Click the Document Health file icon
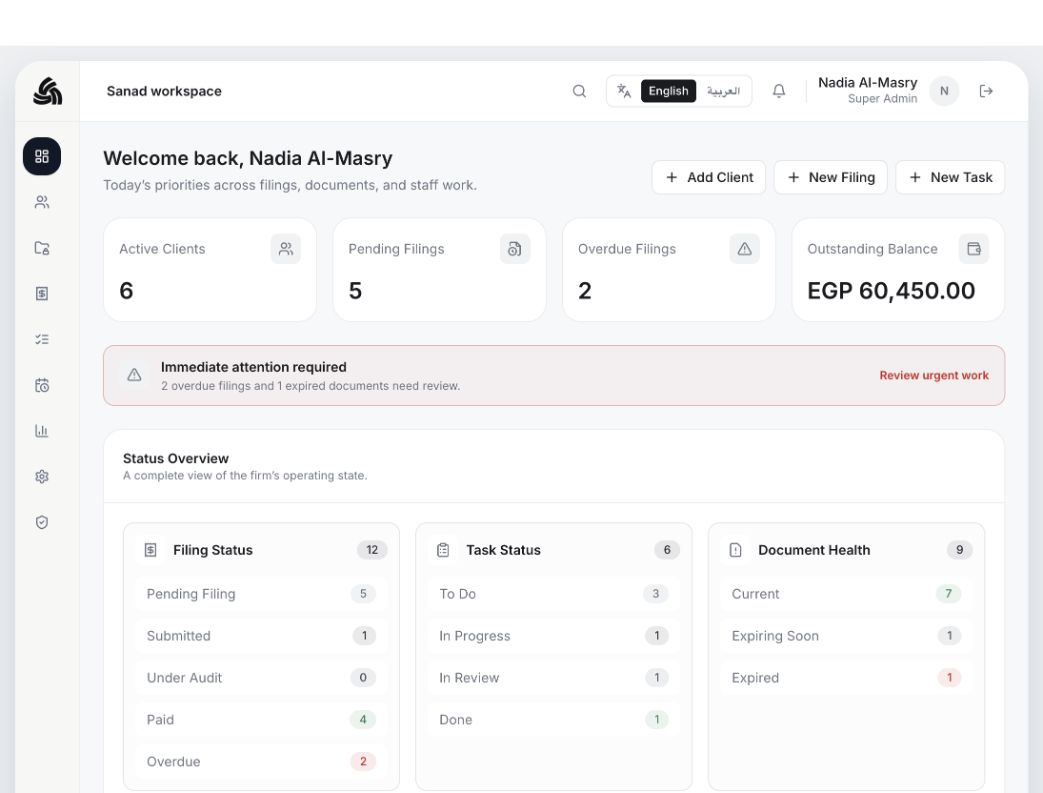This screenshot has width=1043, height=793. tap(736, 550)
